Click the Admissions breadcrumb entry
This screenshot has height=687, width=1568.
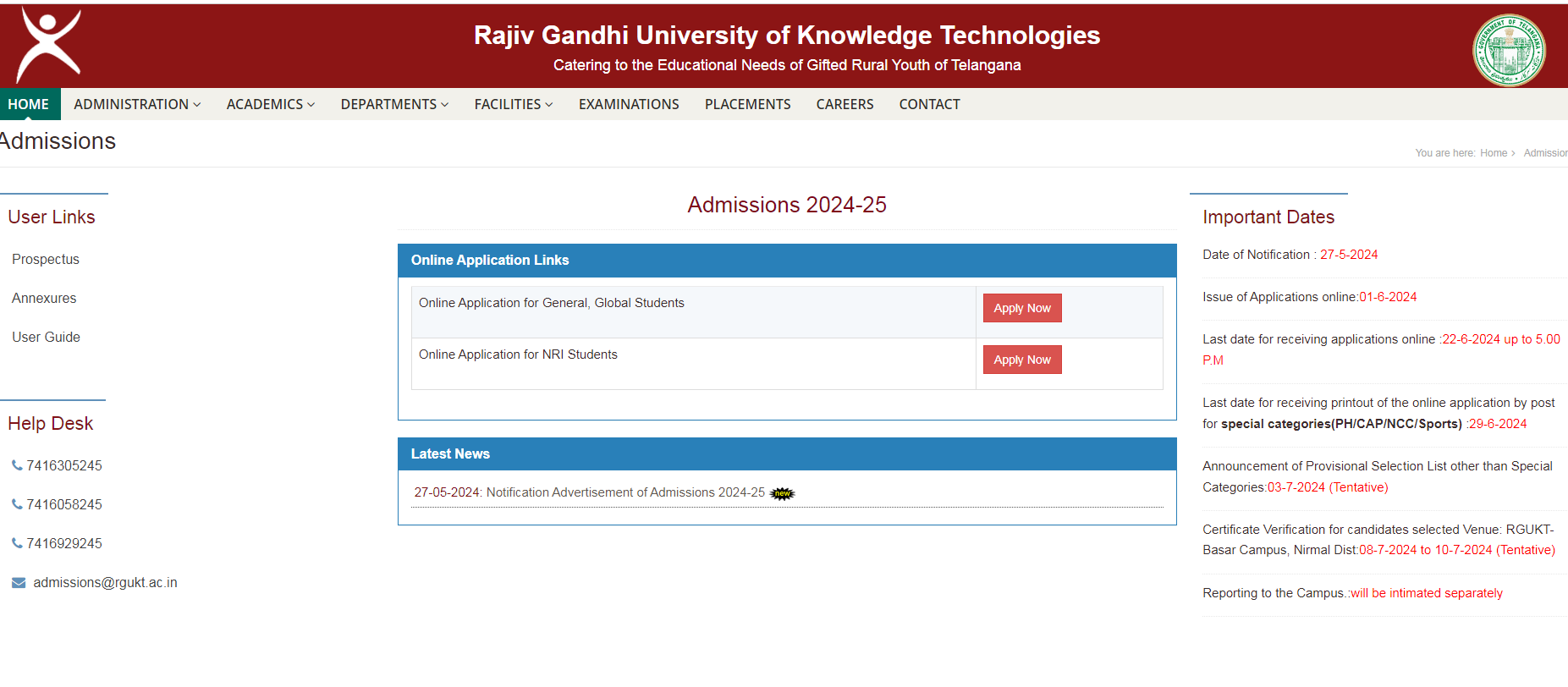(x=1545, y=153)
